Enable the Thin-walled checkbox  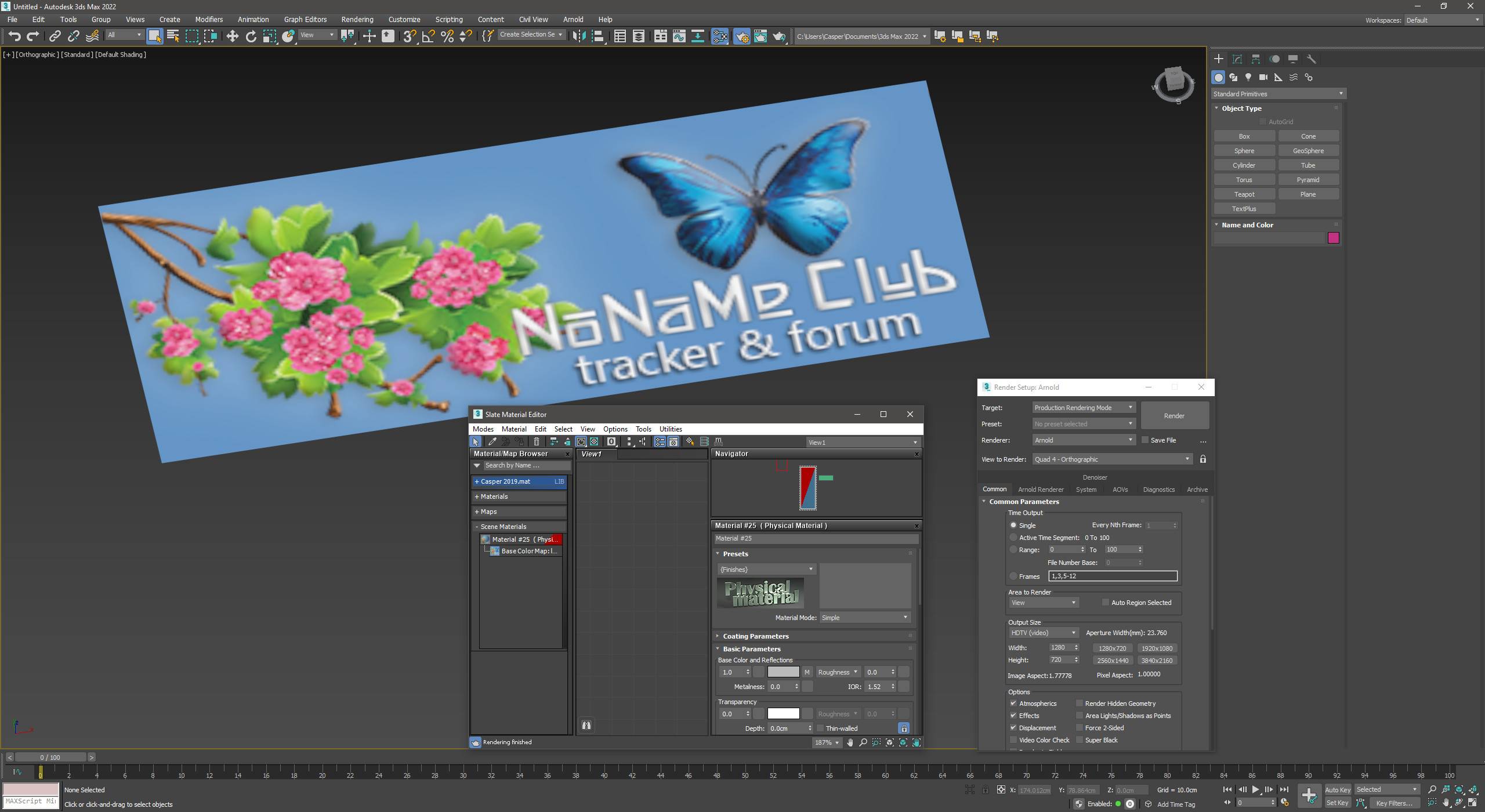(820, 728)
